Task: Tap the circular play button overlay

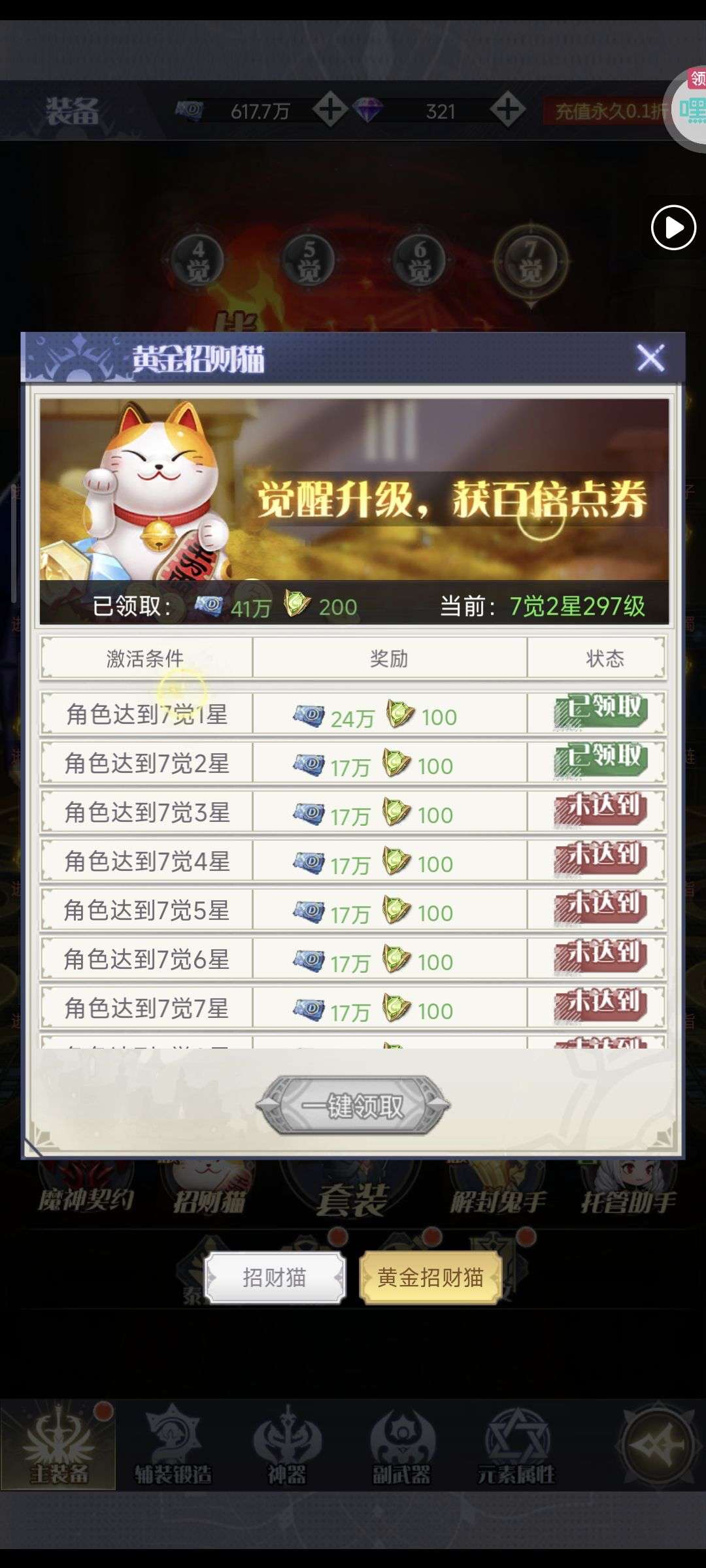Action: [x=673, y=228]
